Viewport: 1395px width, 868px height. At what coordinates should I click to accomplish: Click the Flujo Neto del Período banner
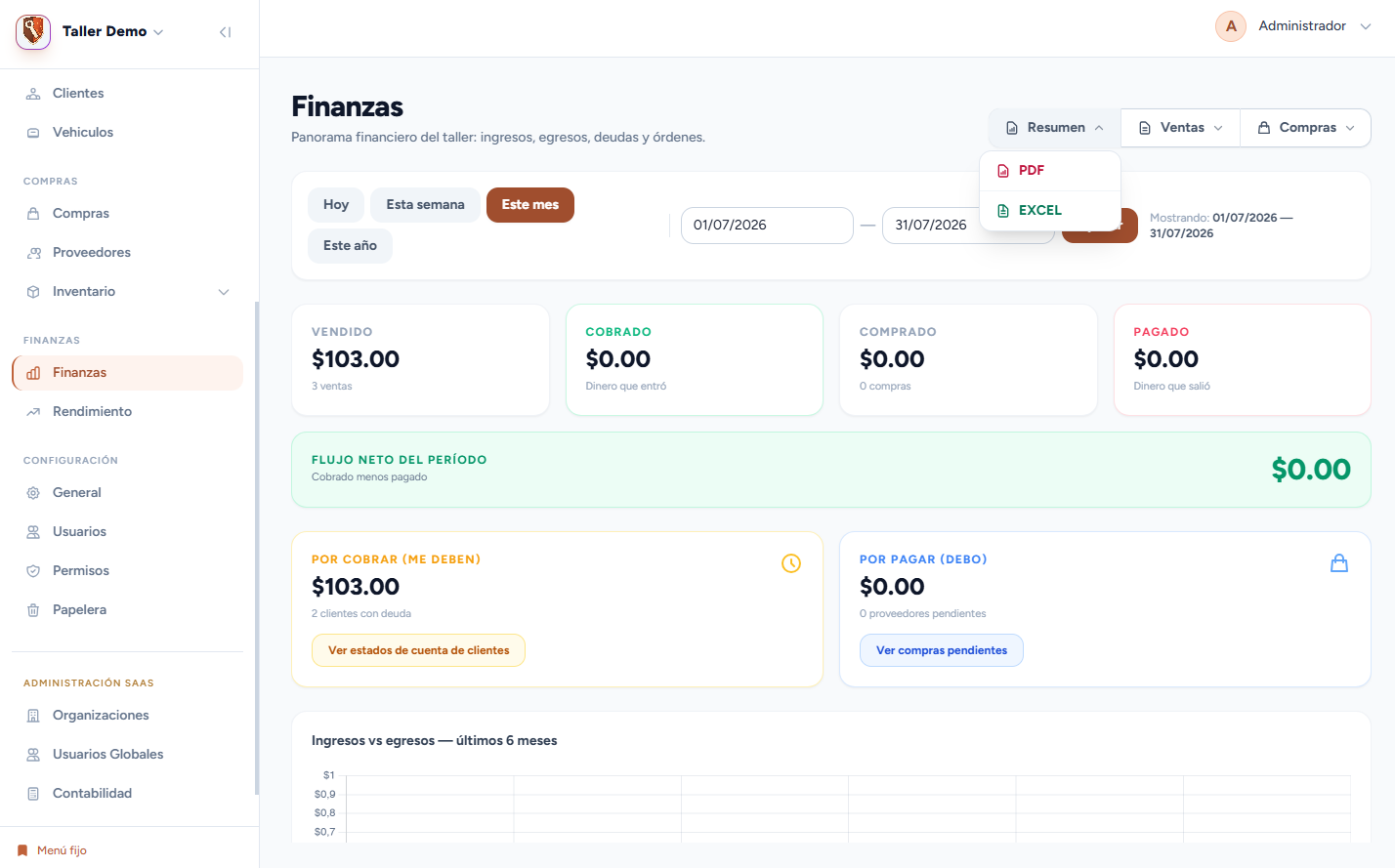pyautogui.click(x=831, y=470)
